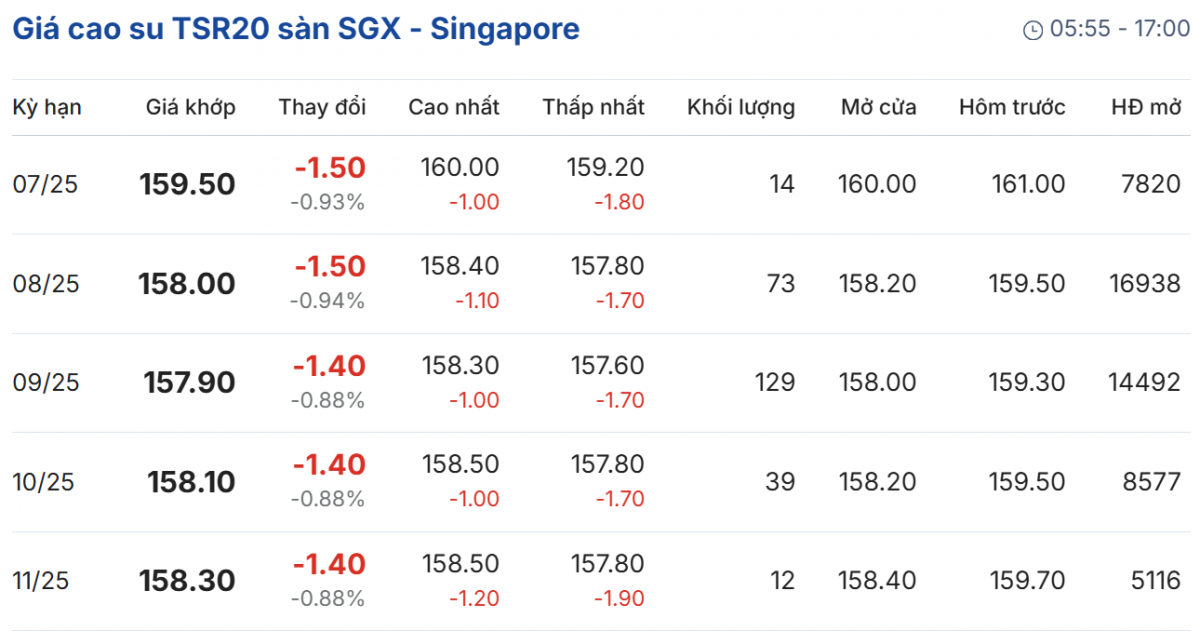Click the 'Giá khớp' column header
1200x631 pixels.
click(x=191, y=108)
